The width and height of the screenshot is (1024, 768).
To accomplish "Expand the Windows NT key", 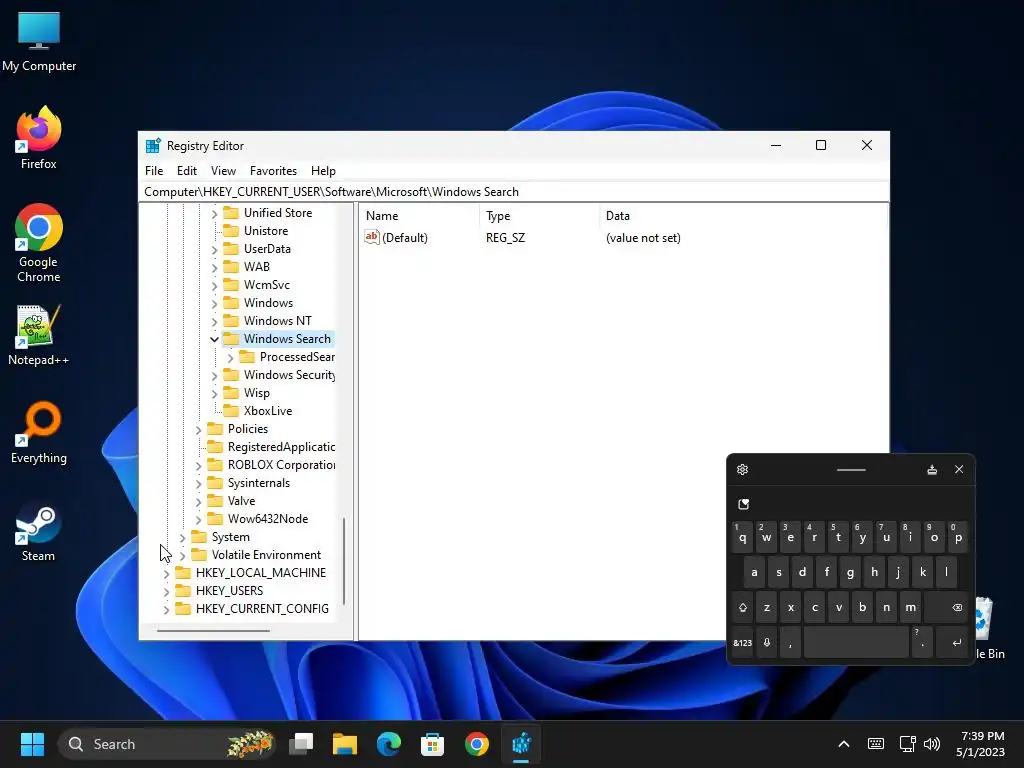I will pos(214,321).
